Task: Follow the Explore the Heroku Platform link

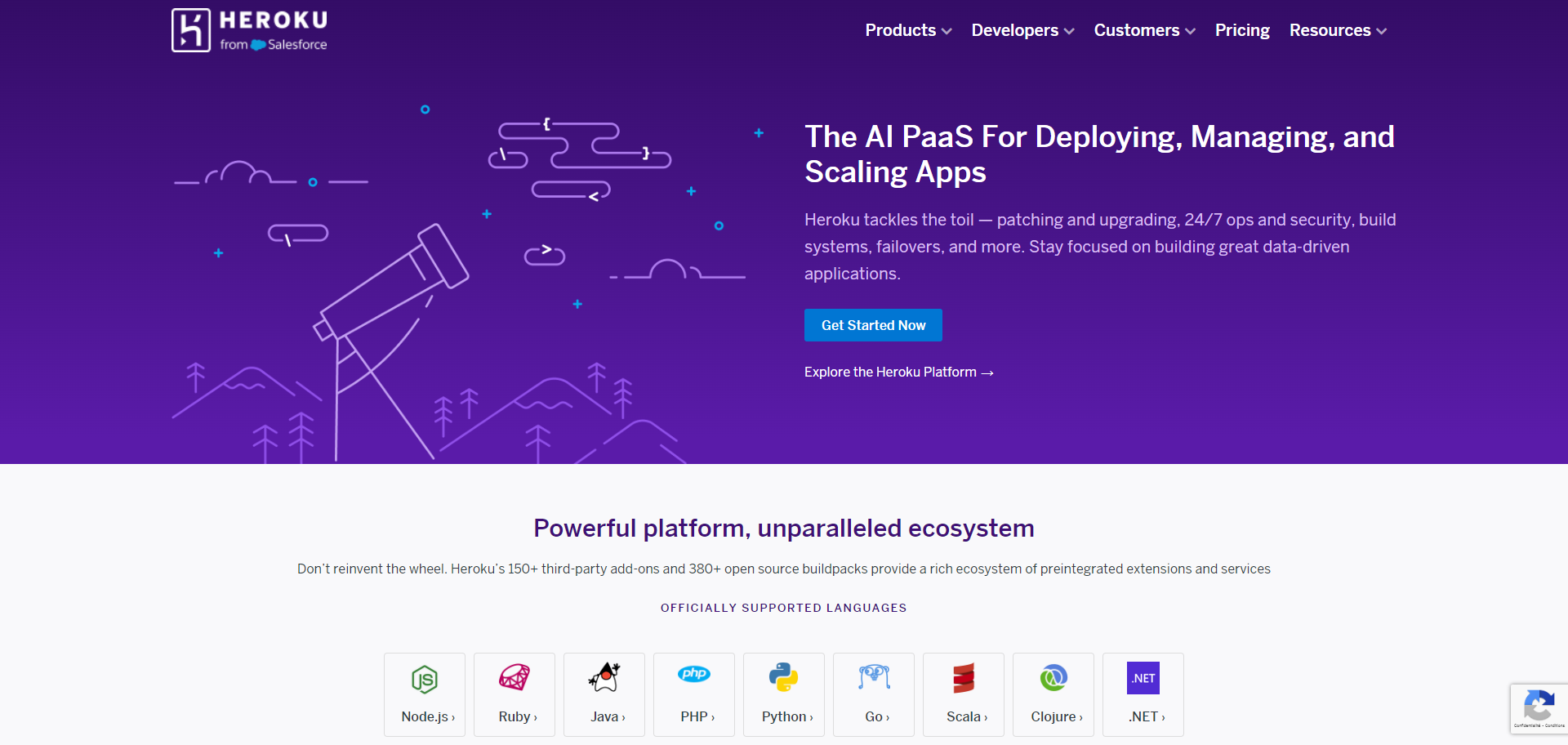Action: pyautogui.click(x=898, y=372)
